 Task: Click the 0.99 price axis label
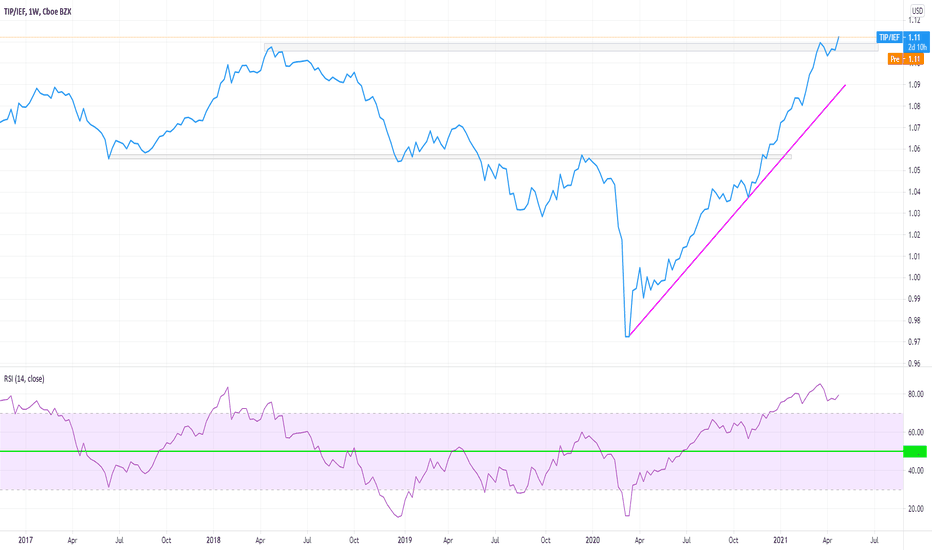[914, 298]
